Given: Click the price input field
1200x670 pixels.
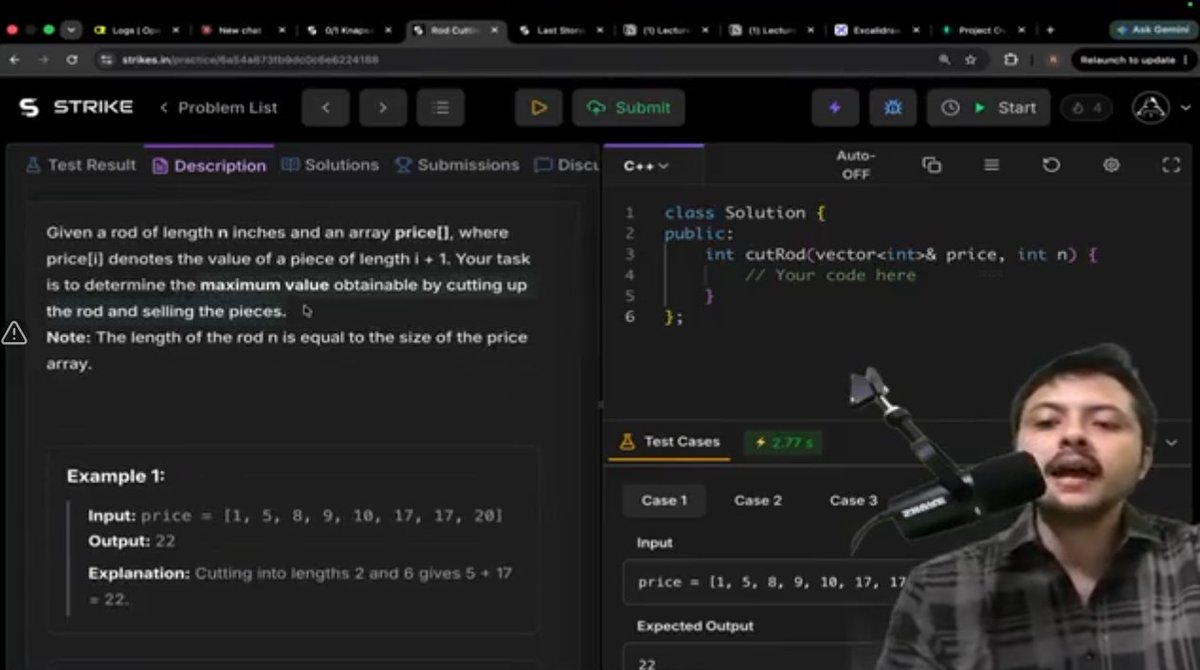Looking at the screenshot, I should pyautogui.click(x=765, y=582).
